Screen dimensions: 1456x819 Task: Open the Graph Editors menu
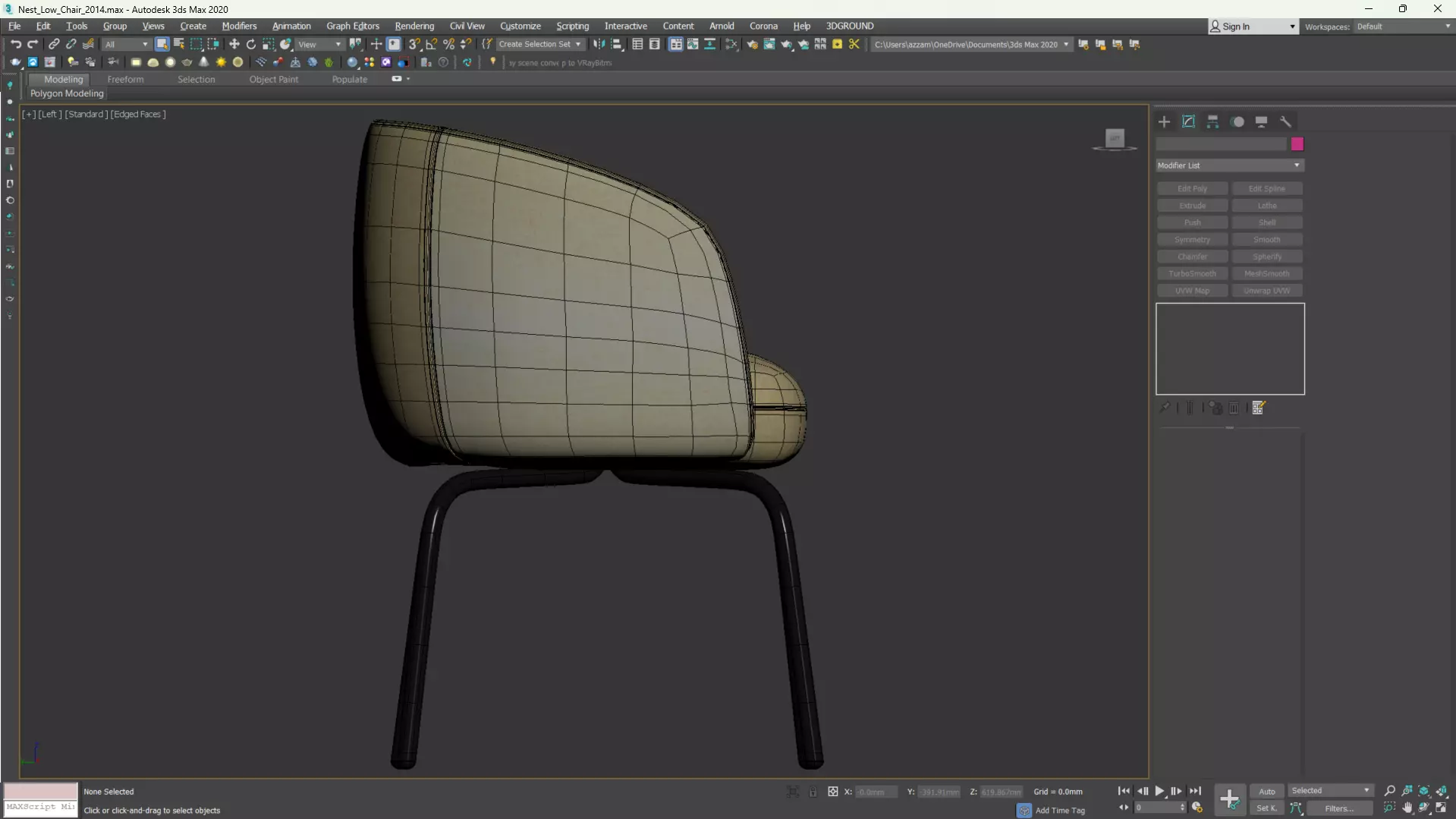coord(353,26)
